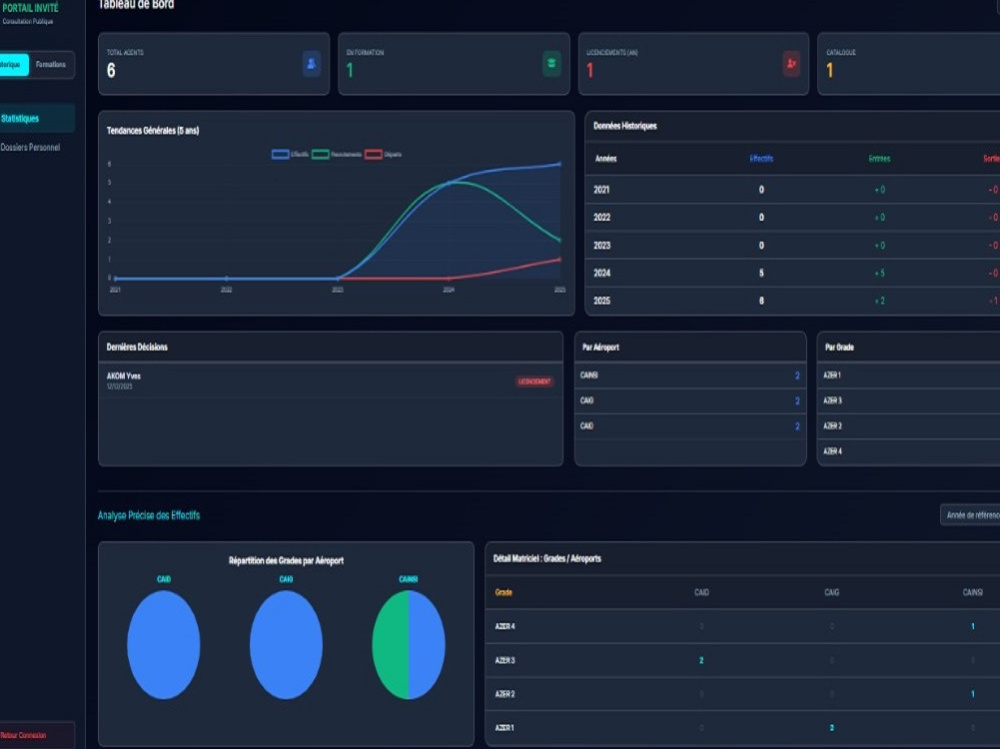Click the CAIG pie chart in the middle
The height and width of the screenshot is (749, 1000).
286,644
